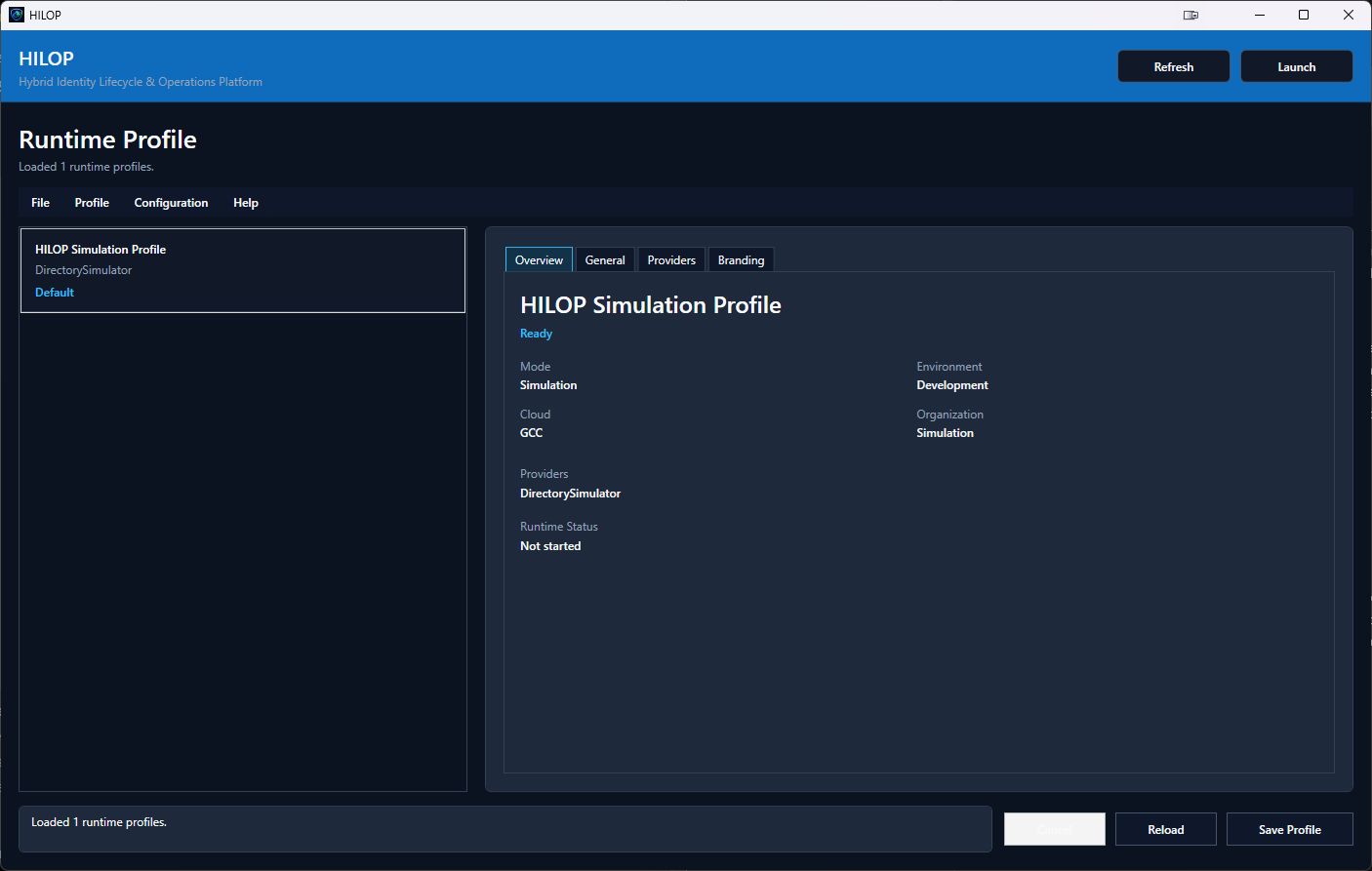
Task: Switch to the General tab
Action: click(605, 260)
